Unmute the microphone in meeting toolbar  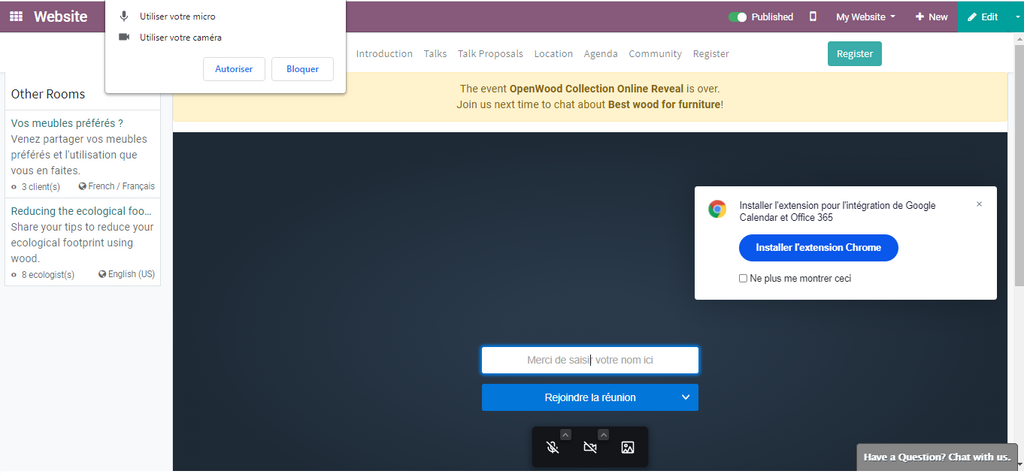(x=552, y=448)
